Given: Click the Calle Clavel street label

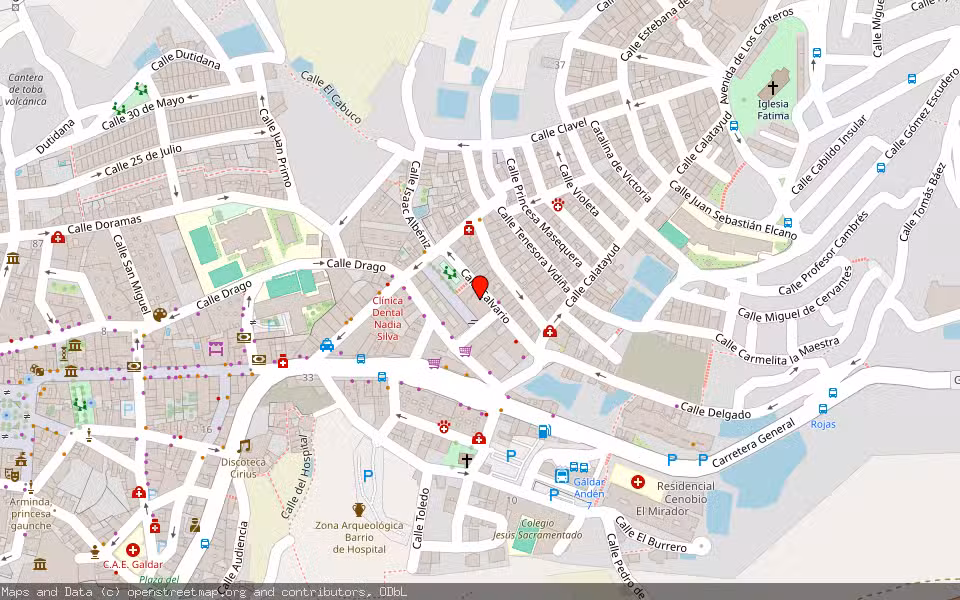Looking at the screenshot, I should coord(558,130).
